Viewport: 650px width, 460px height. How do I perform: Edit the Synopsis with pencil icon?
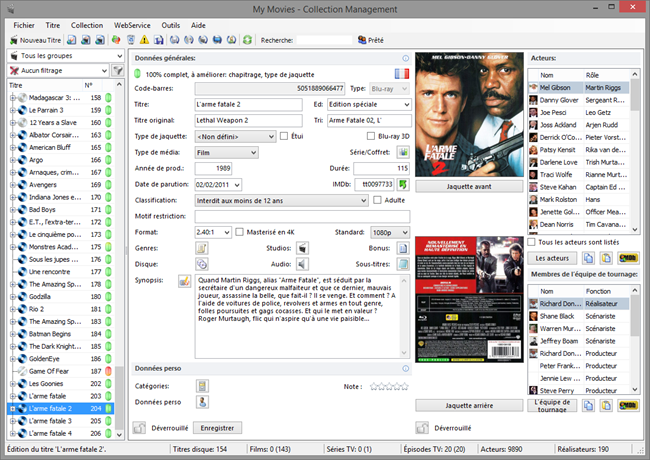pos(184,281)
